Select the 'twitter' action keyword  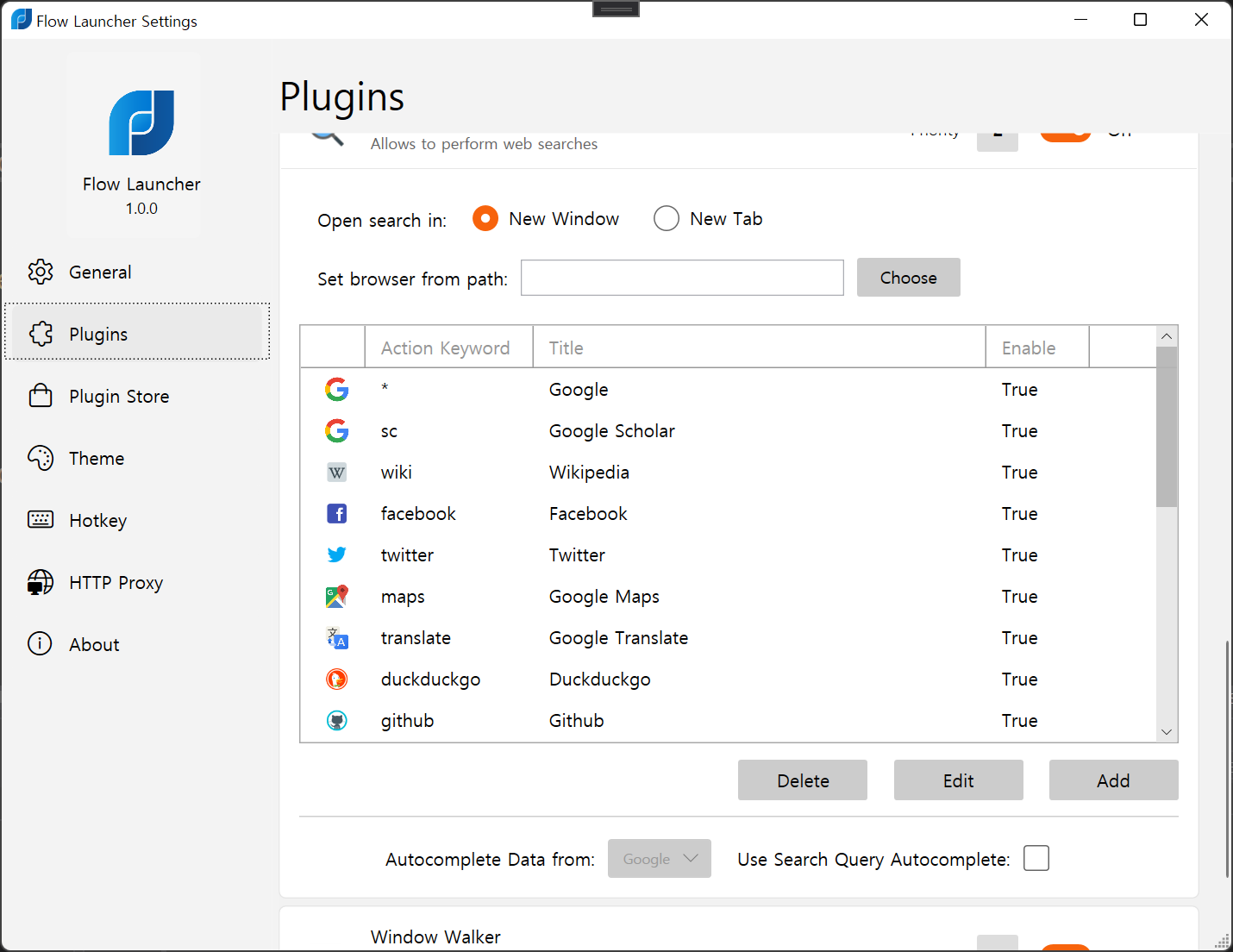pyautogui.click(x=407, y=555)
